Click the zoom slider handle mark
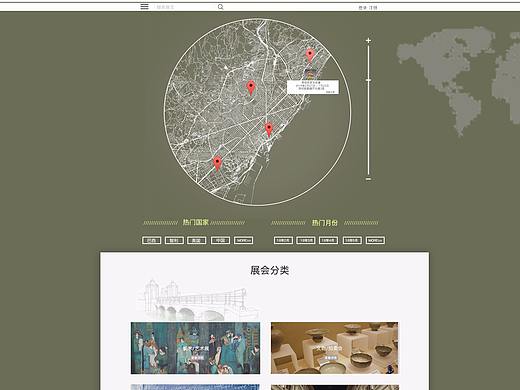520x390 pixels. point(368,80)
